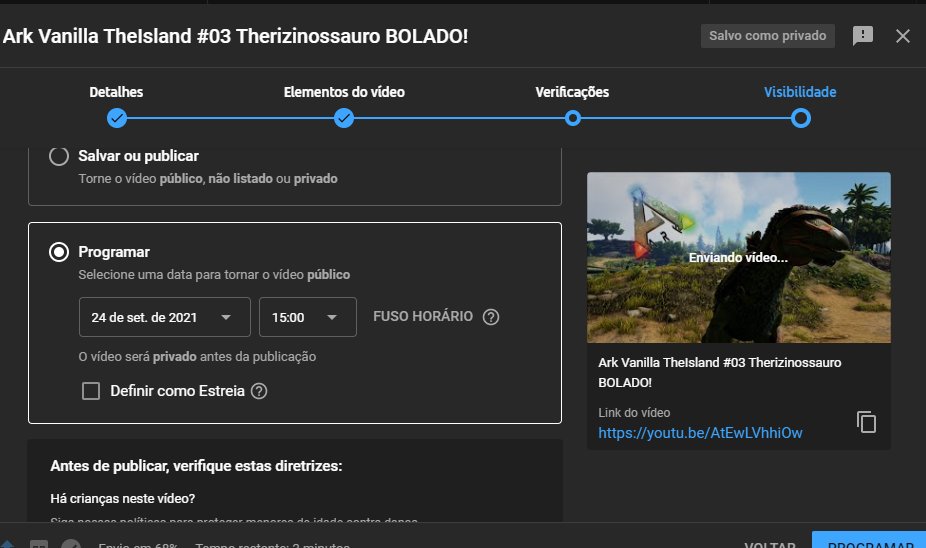Viewport: 926px width, 548px height.
Task: Open the youtu.be/AtEwLVhhiOw video link
Action: [700, 433]
